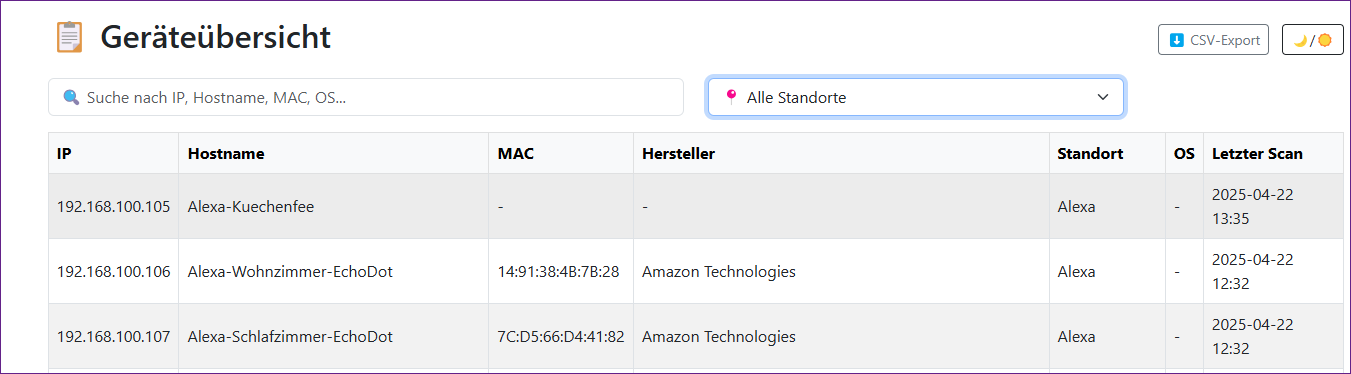Screen dimensions: 1351x374
Task: Sort by the IP column header
Action: tap(64, 154)
